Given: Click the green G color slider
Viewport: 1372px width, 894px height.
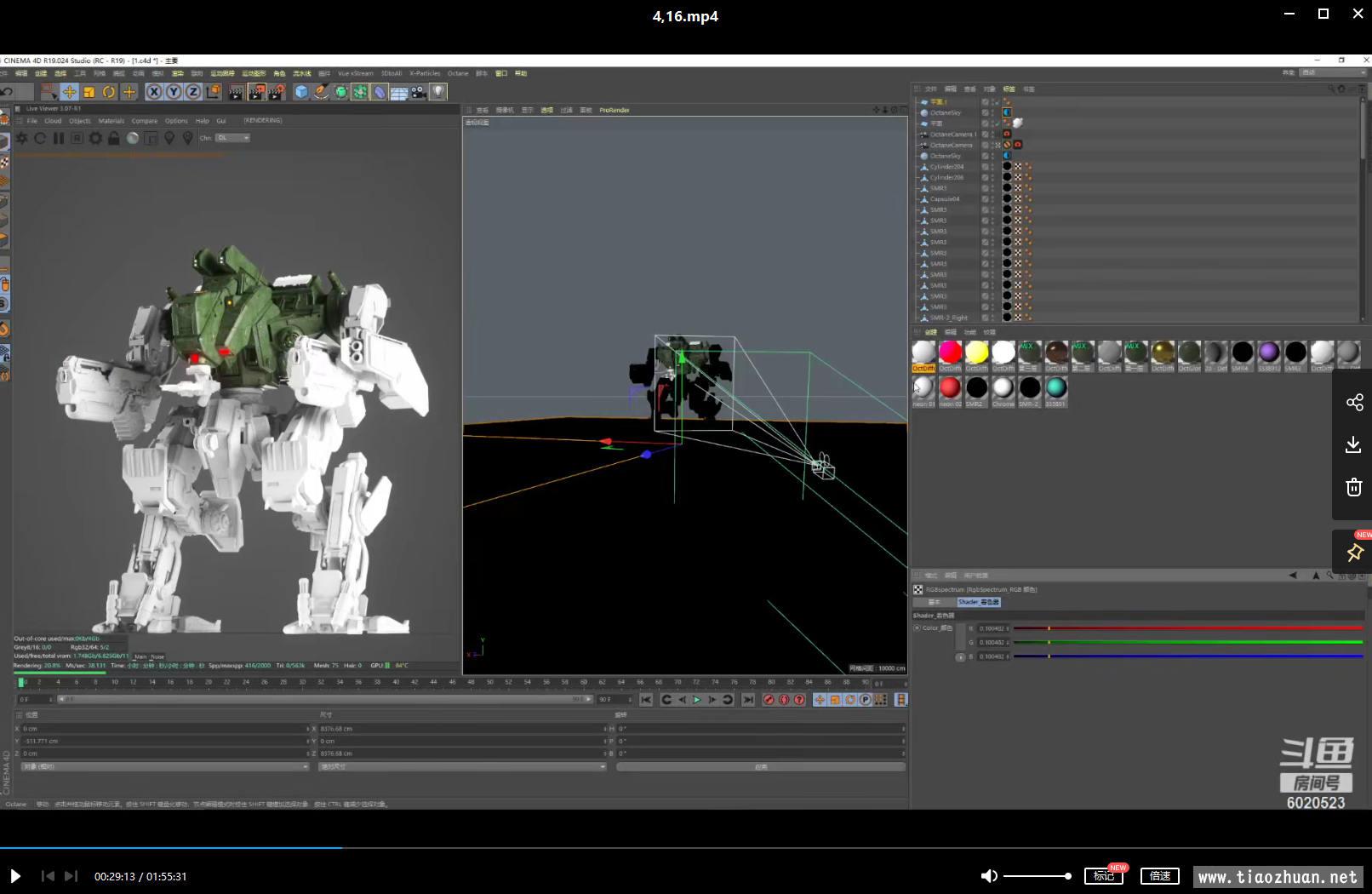Looking at the screenshot, I should click(1188, 642).
